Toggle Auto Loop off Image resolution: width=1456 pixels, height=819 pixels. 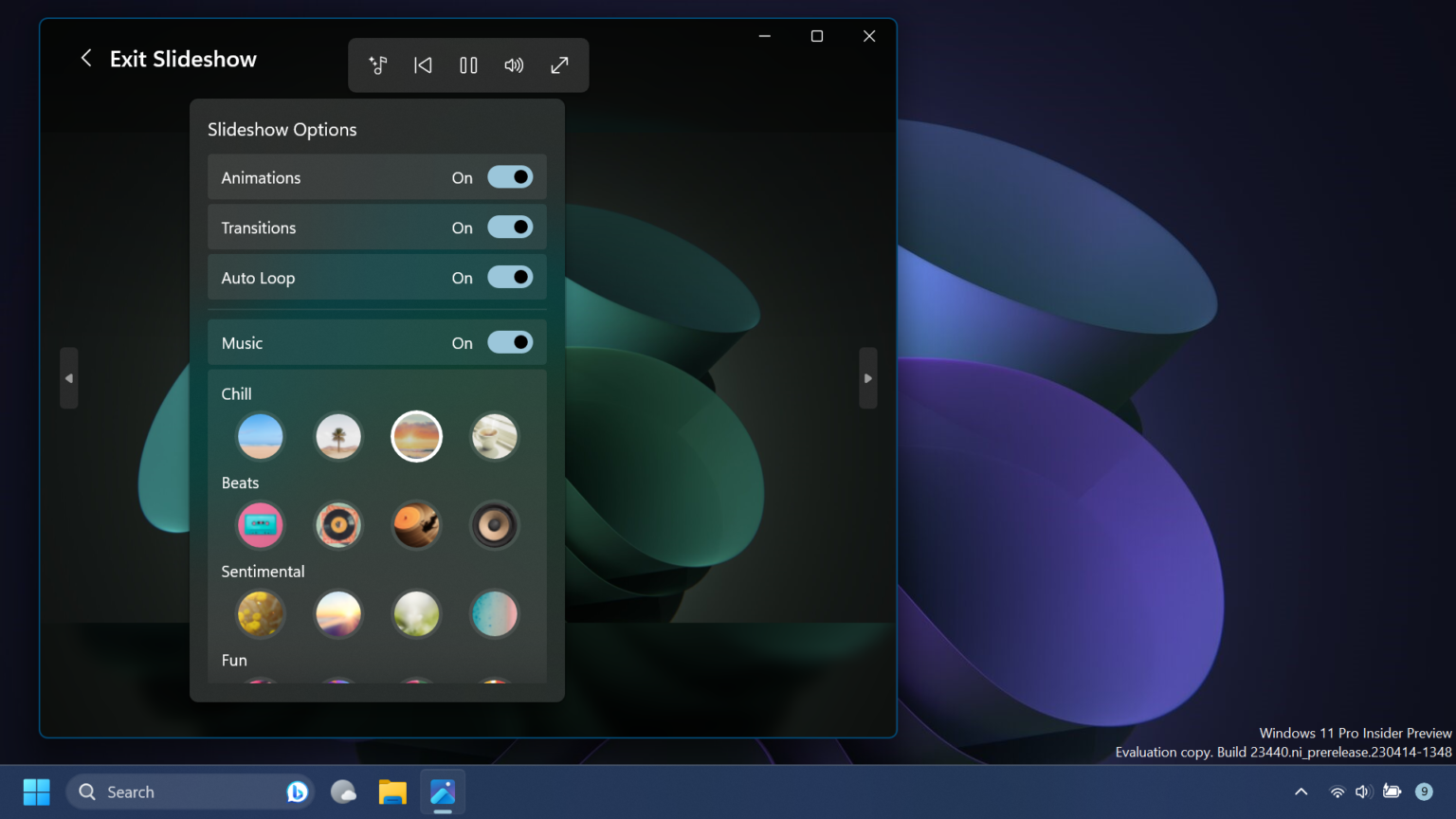click(x=510, y=277)
